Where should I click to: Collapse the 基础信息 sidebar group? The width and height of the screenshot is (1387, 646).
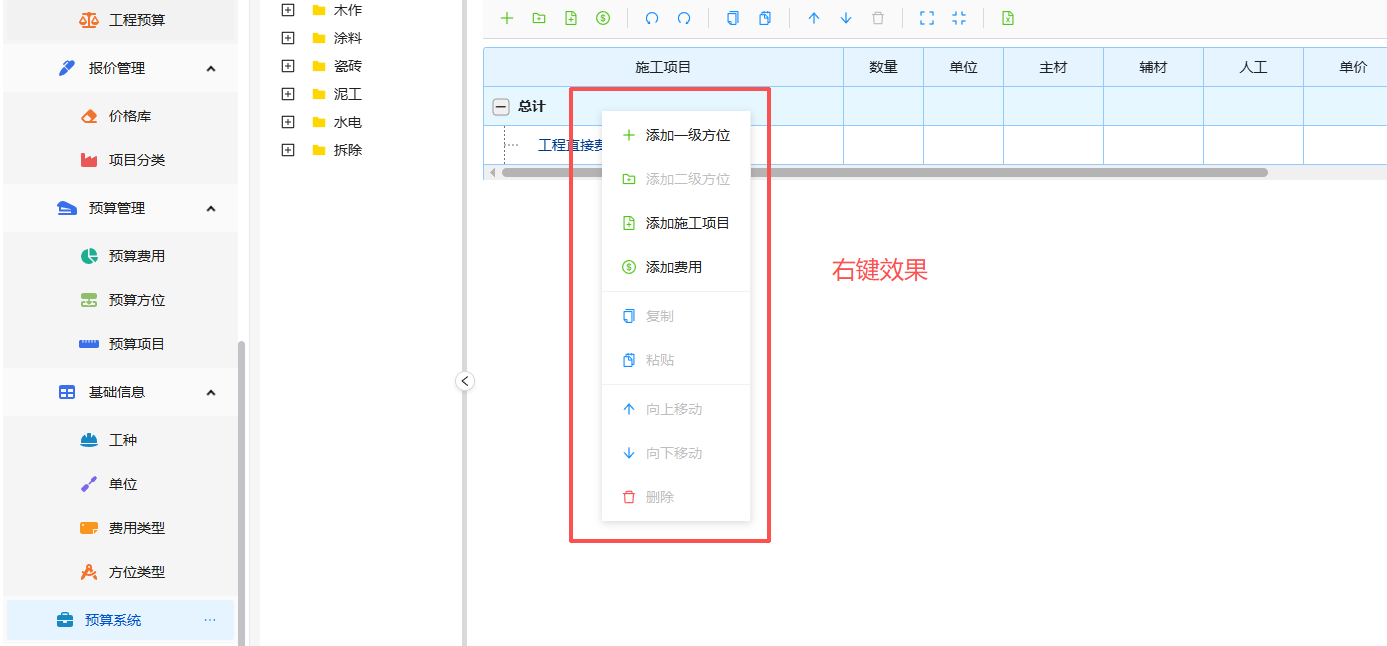tap(211, 392)
